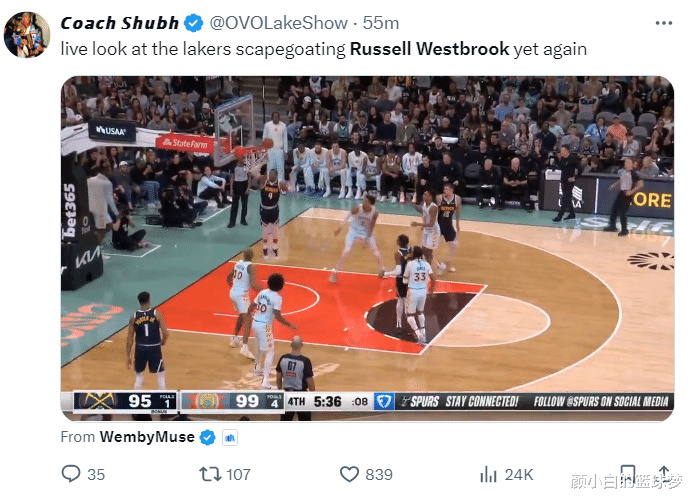Click the affiliate badge next to WembyMuse
Viewport: 691px width, 500px height.
[230, 437]
